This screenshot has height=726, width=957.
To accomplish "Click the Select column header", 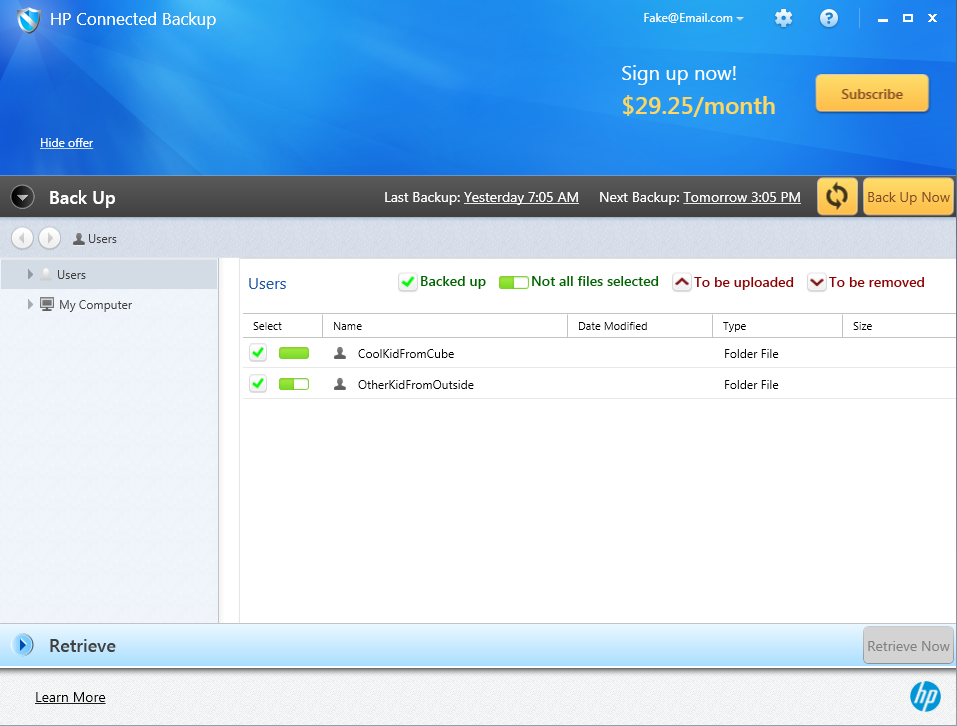I will click(283, 326).
